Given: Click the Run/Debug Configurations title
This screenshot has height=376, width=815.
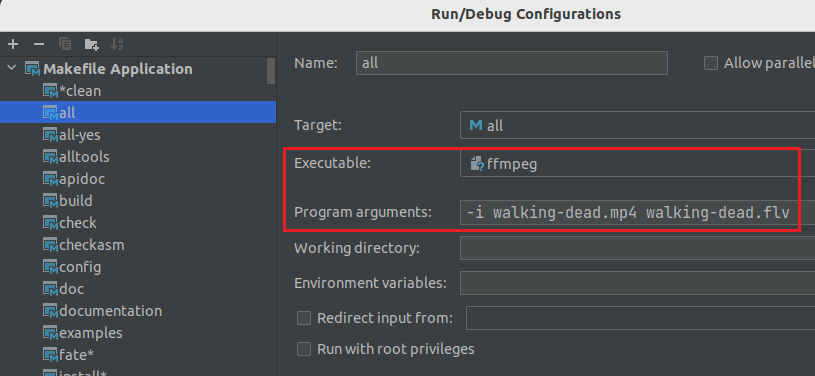Looking at the screenshot, I should pos(526,14).
